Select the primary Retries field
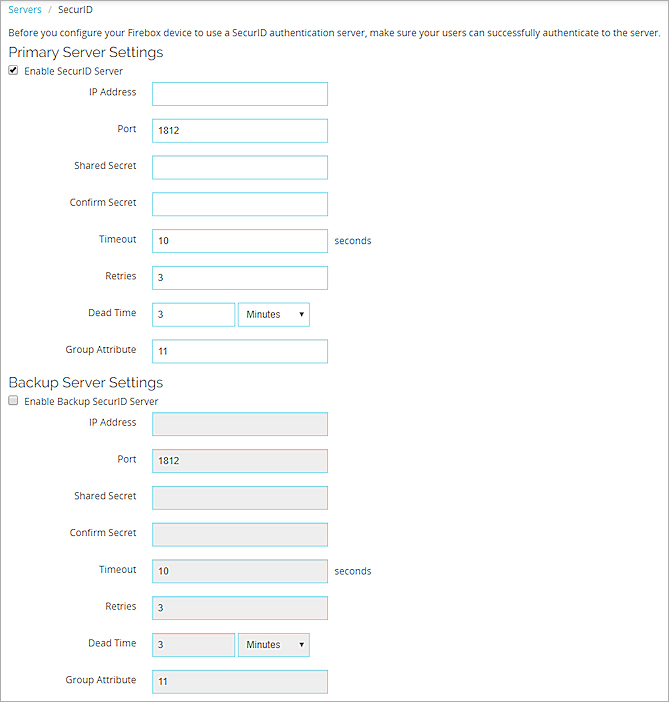The width and height of the screenshot is (669, 702). pyautogui.click(x=240, y=278)
